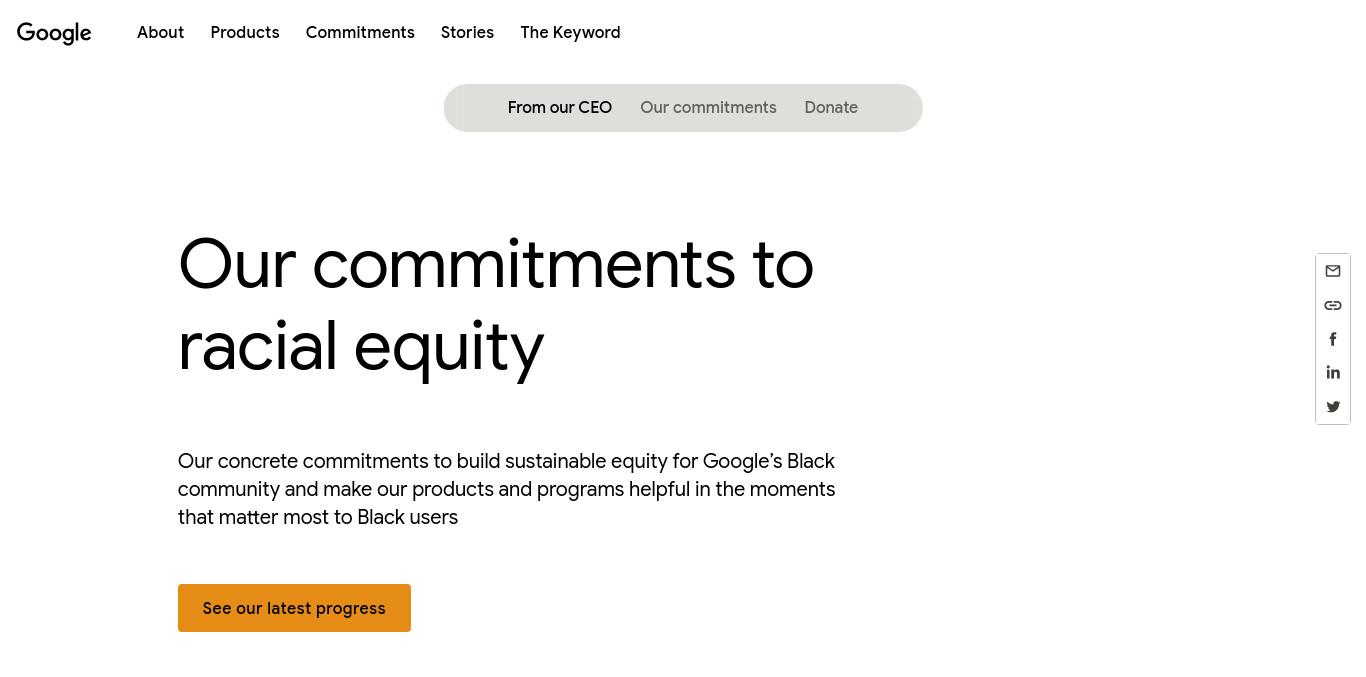Open the About menu

(x=160, y=32)
